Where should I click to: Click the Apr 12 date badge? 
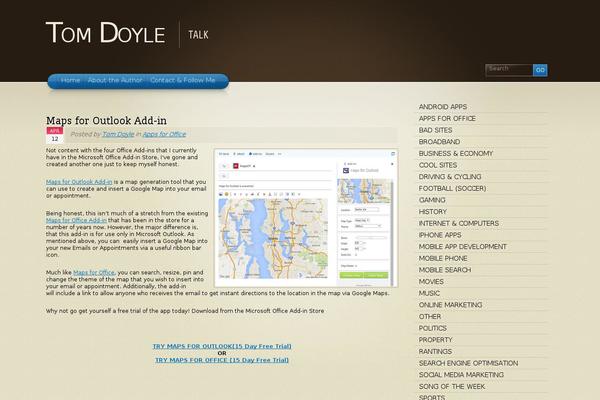[55, 135]
